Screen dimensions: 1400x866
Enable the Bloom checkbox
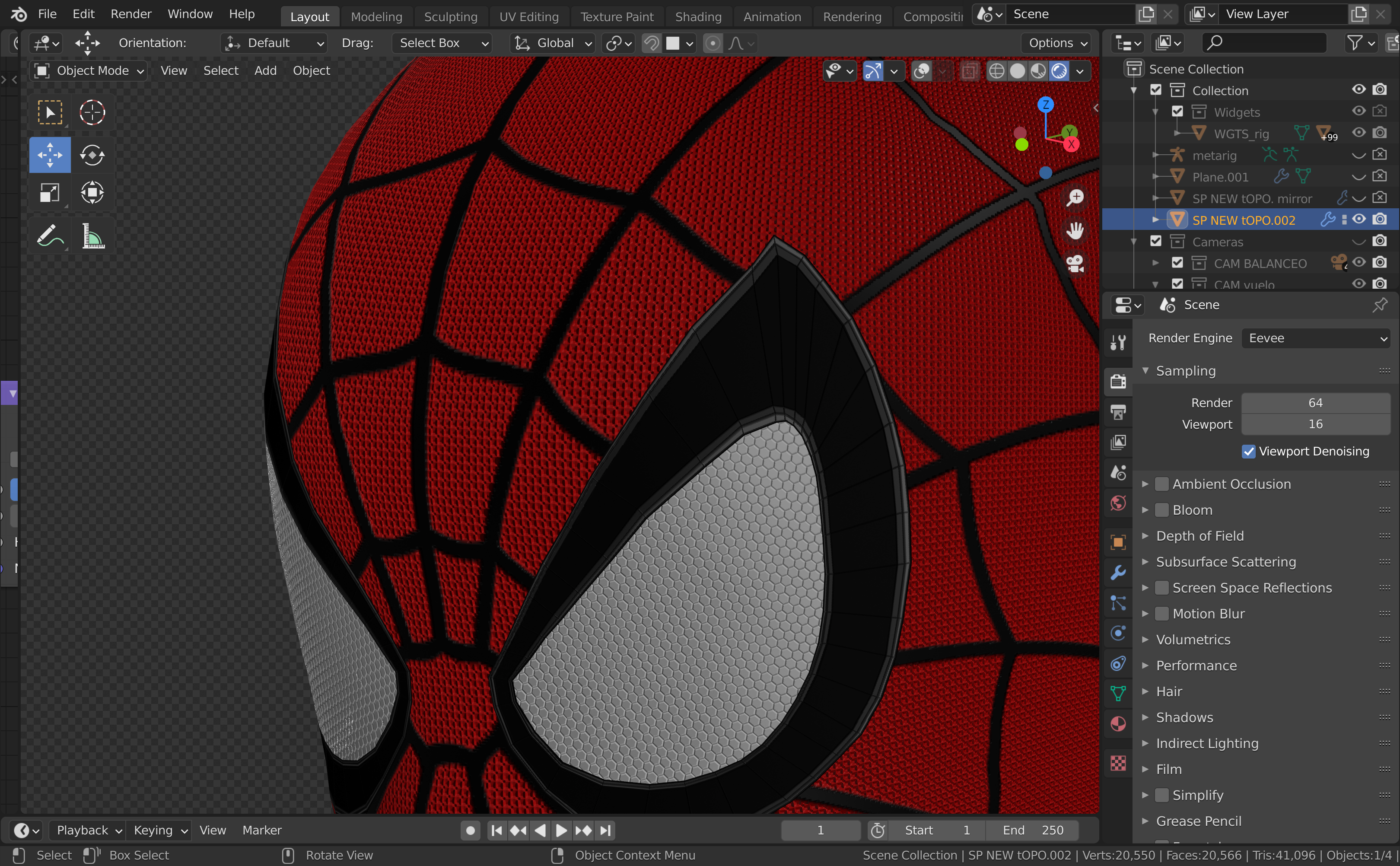(x=1161, y=510)
